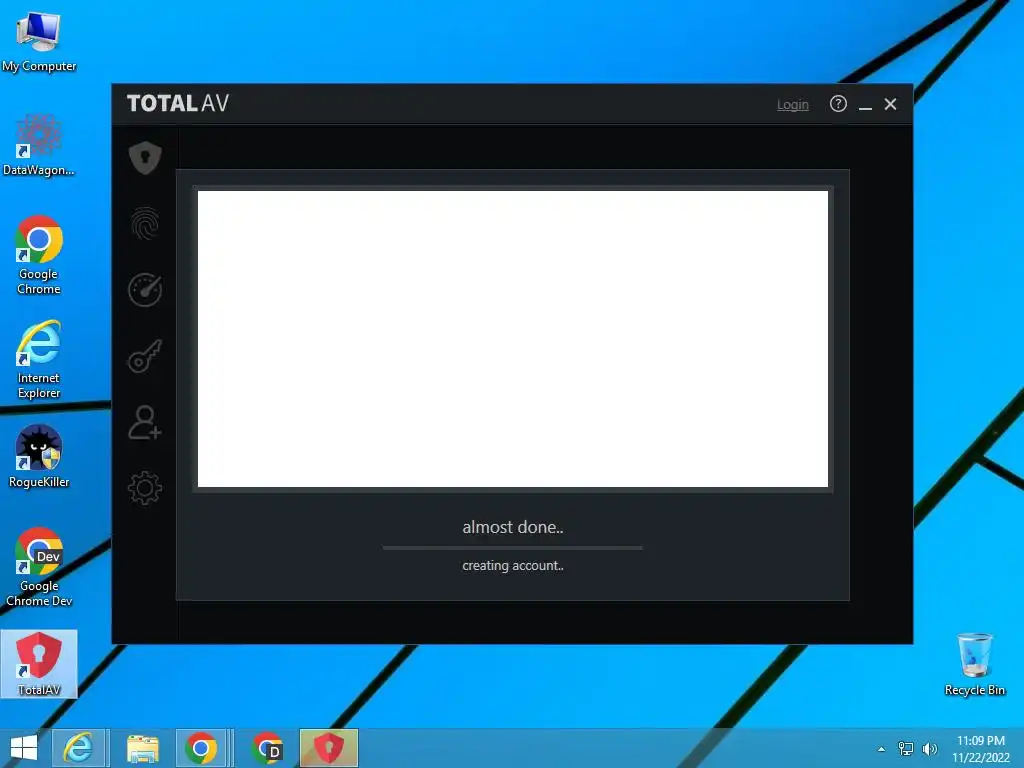This screenshot has height=768, width=1024.
Task: Select the TotalAV desktop shortcut
Action: (x=39, y=664)
